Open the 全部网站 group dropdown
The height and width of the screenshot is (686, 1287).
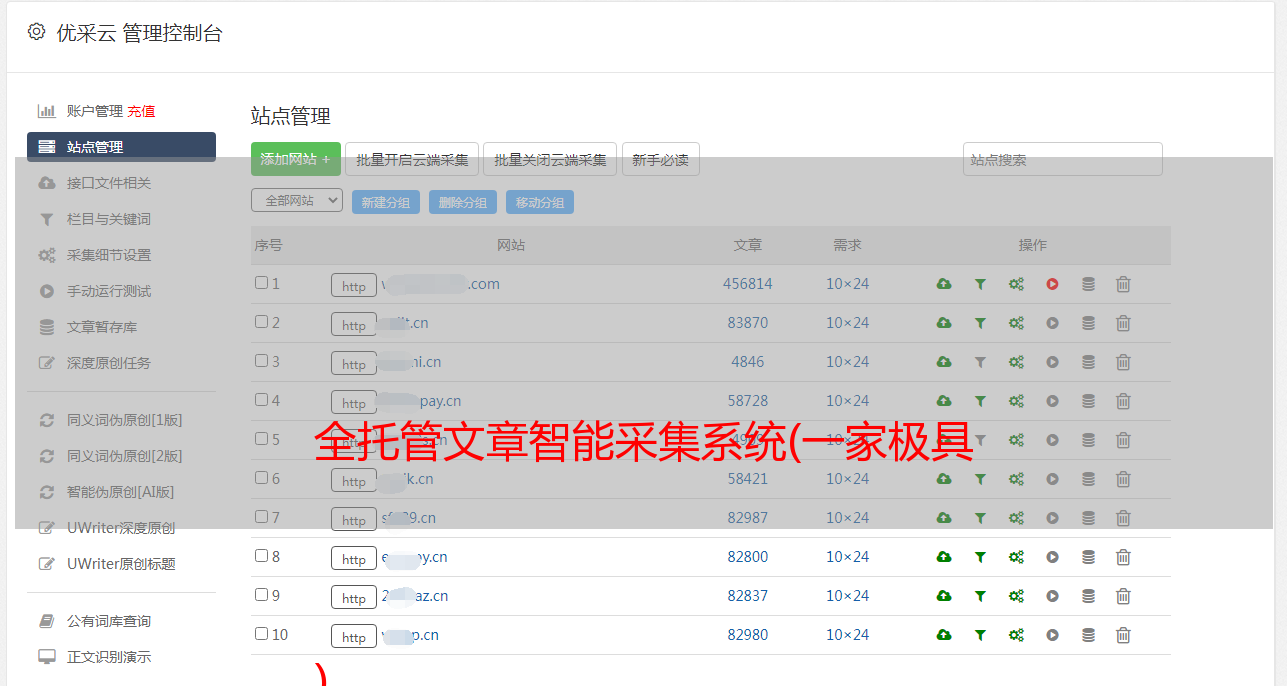point(297,201)
